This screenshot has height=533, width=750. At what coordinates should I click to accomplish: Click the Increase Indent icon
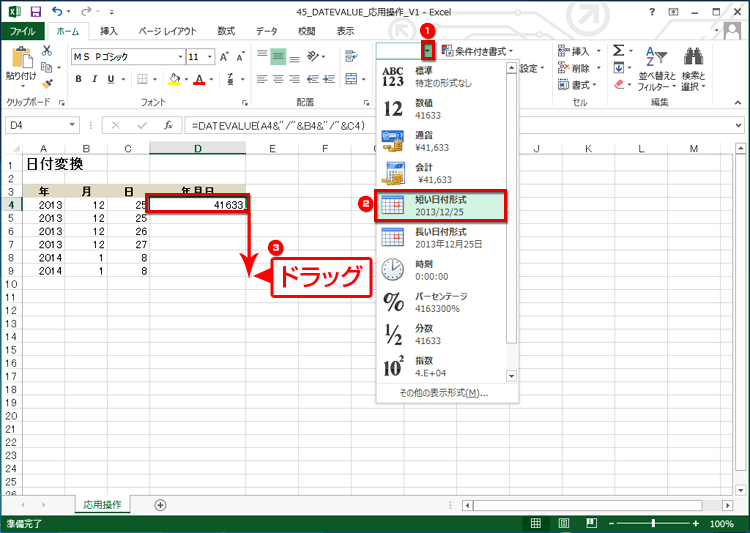(x=329, y=79)
